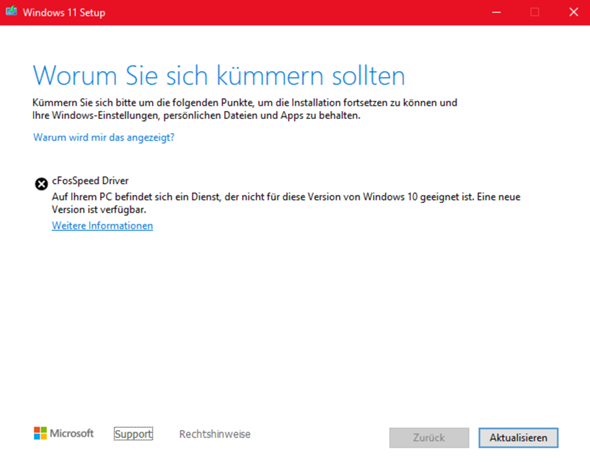
Task: Click the 'Windows 11 Setup' title text
Action: click(x=64, y=12)
